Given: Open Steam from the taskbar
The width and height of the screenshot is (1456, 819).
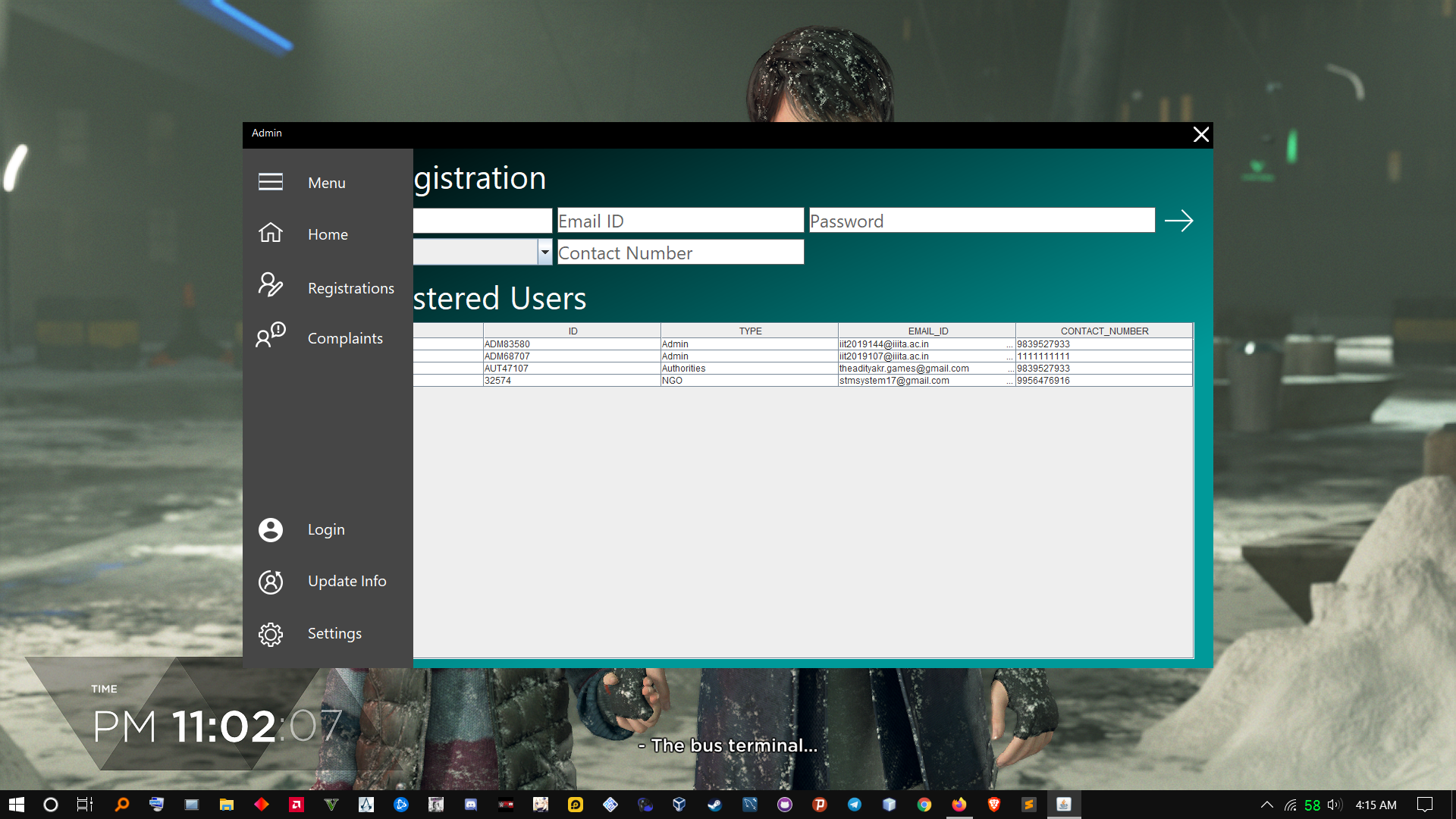Looking at the screenshot, I should click(x=714, y=805).
